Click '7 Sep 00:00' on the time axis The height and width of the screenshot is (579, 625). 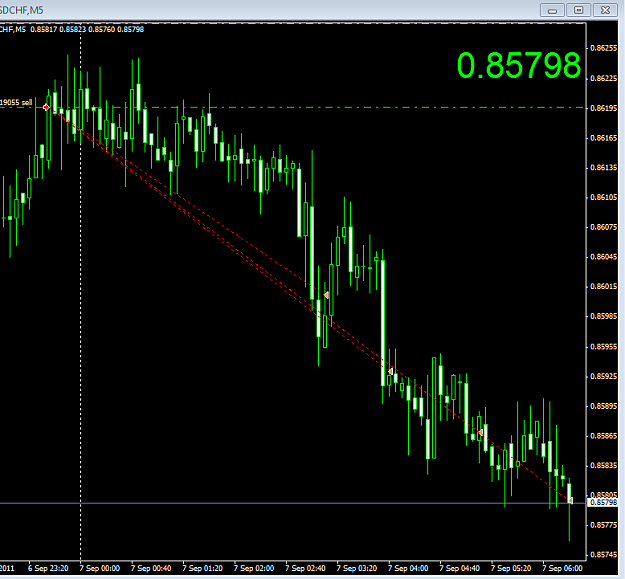pos(100,568)
